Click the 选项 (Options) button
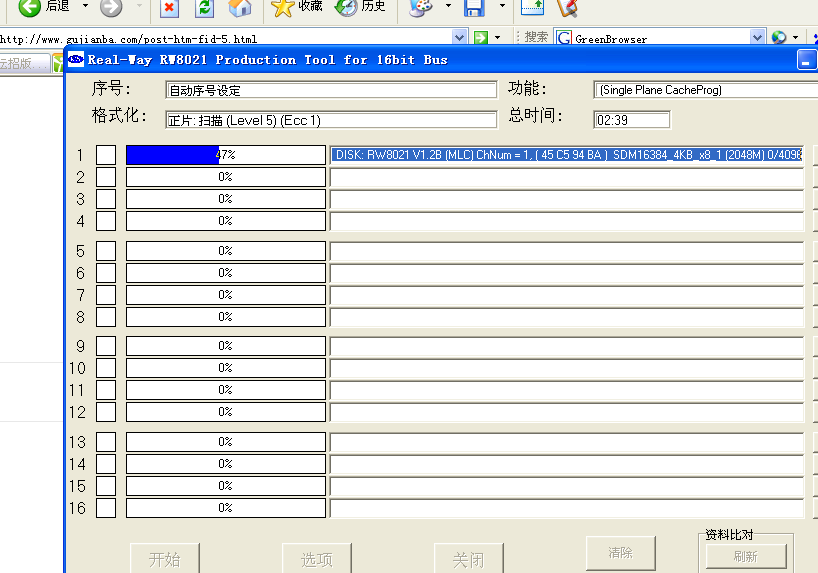The width and height of the screenshot is (818, 573). pyautogui.click(x=317, y=558)
